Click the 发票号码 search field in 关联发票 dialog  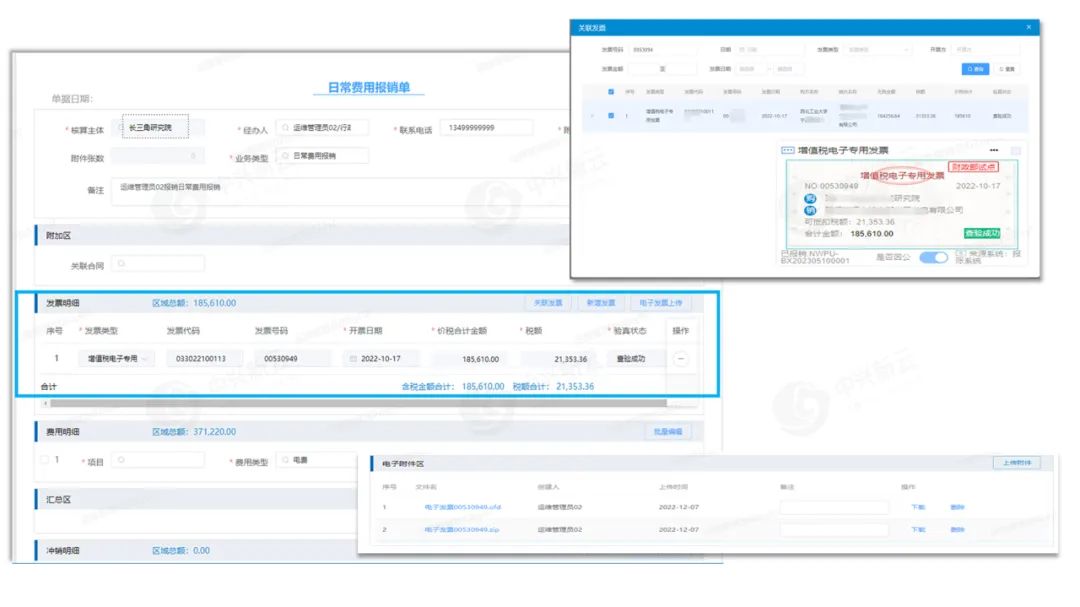coord(662,50)
